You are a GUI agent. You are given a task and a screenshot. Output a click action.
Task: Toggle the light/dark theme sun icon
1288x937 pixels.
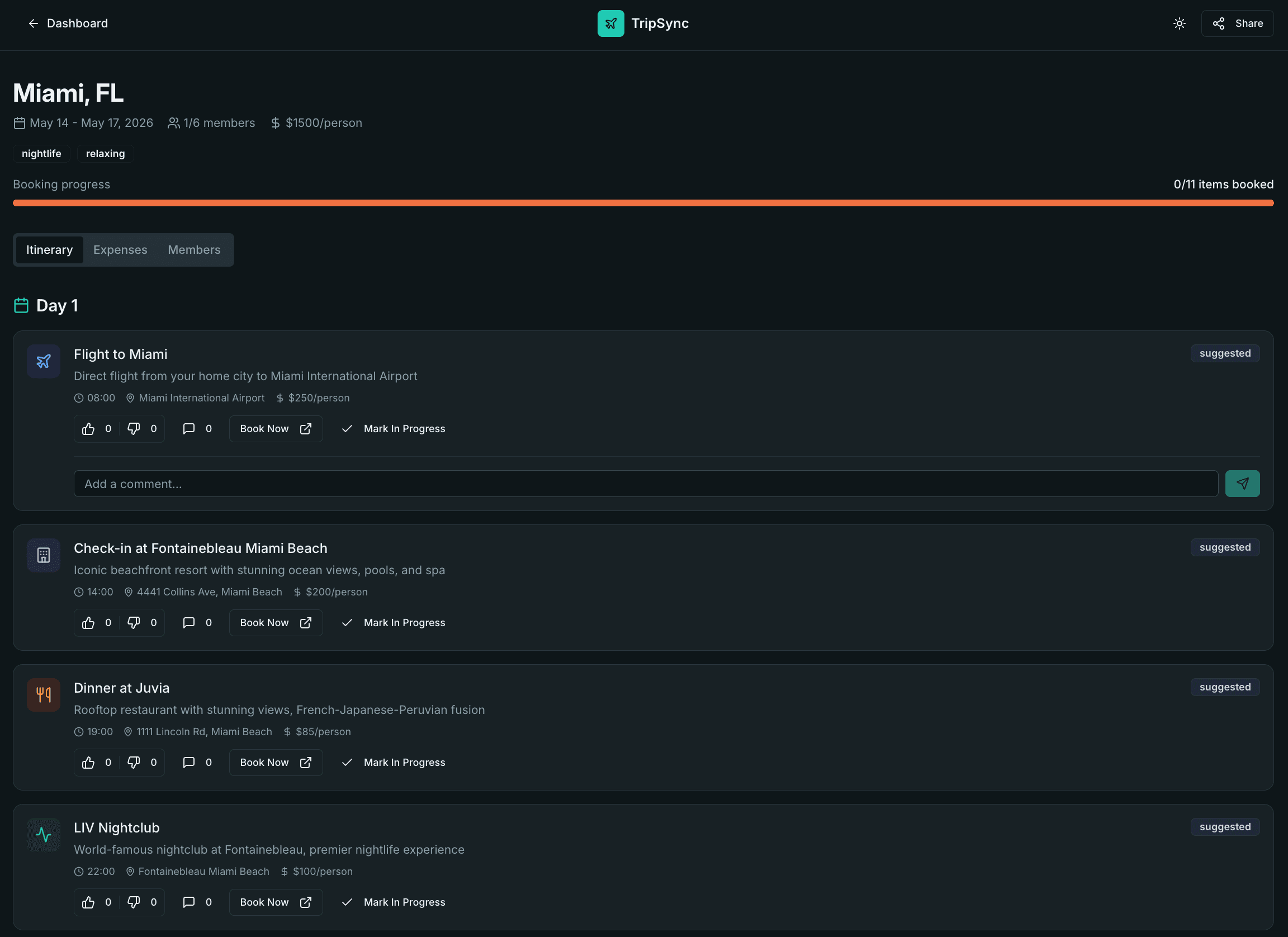[x=1179, y=23]
